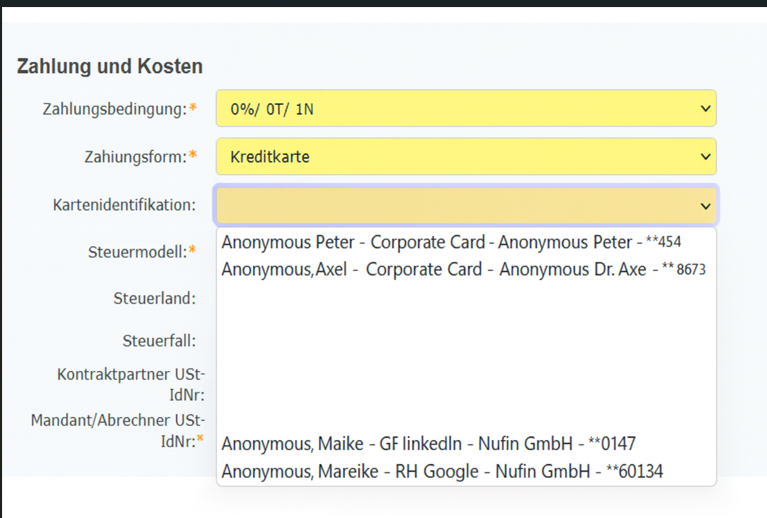
Task: Click the Mandant/Abrechner USt-IdNr label
Action: click(118, 430)
